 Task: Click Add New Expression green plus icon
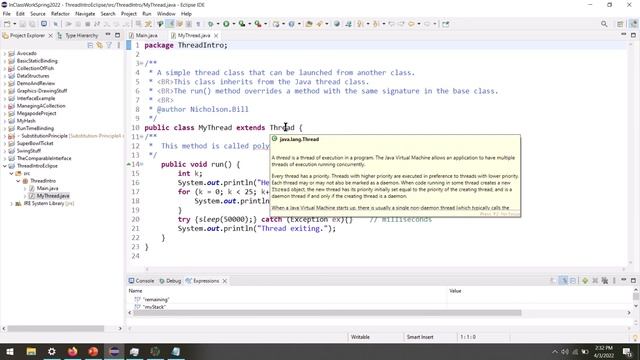point(585,281)
